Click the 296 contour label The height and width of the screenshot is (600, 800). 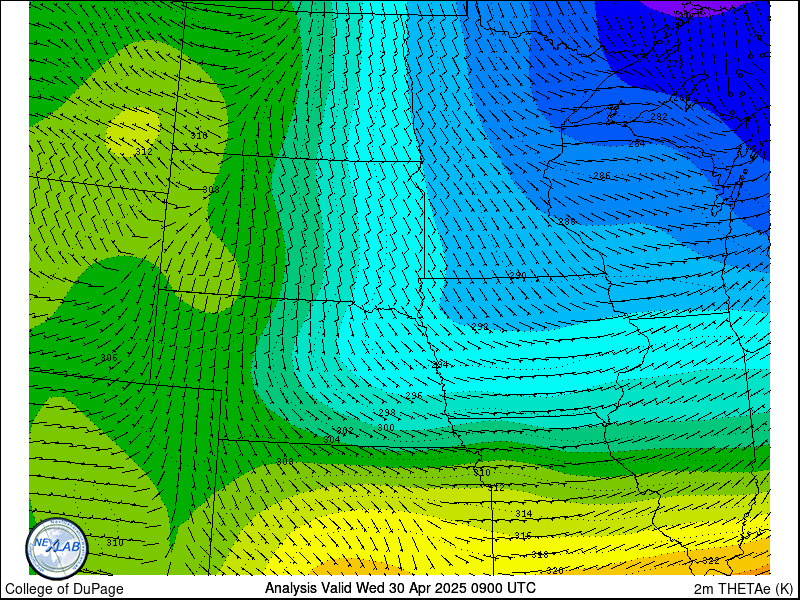414,395
